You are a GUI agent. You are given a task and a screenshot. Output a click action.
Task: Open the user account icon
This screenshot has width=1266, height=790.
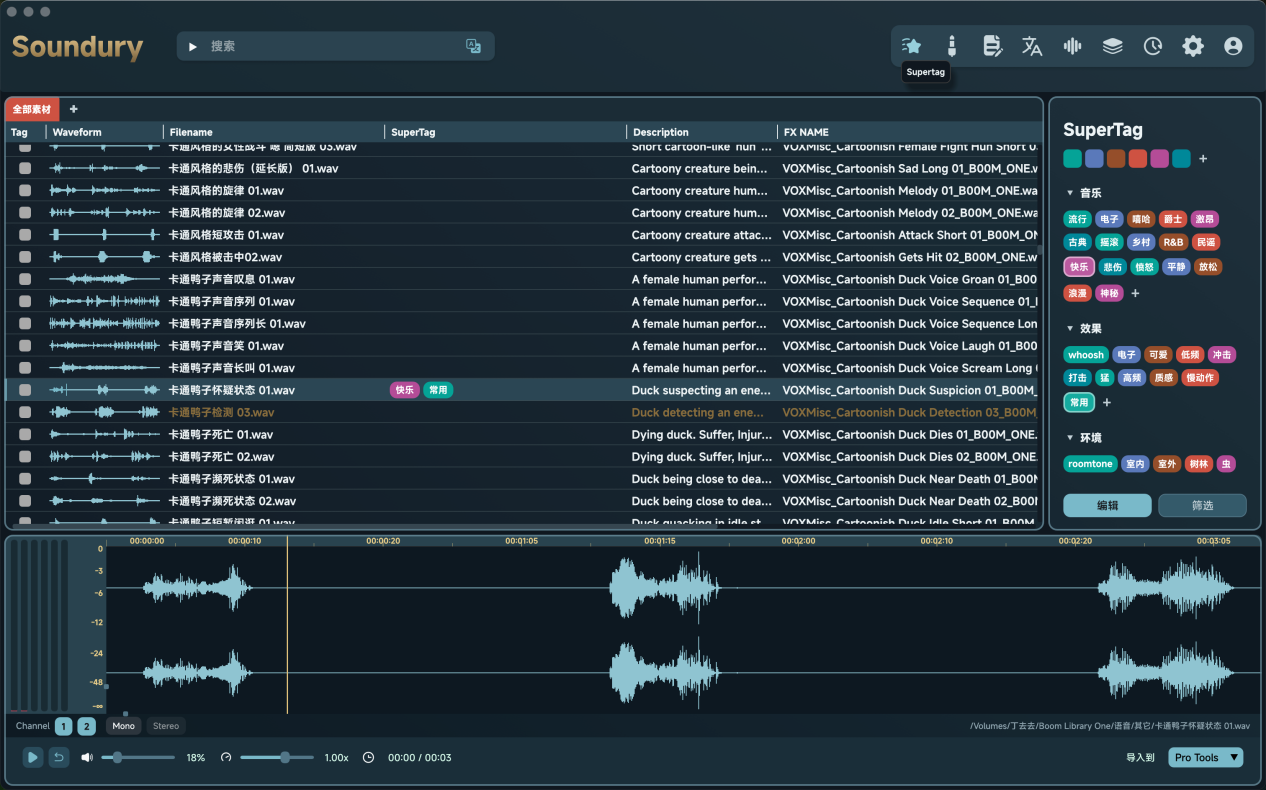coord(1233,46)
